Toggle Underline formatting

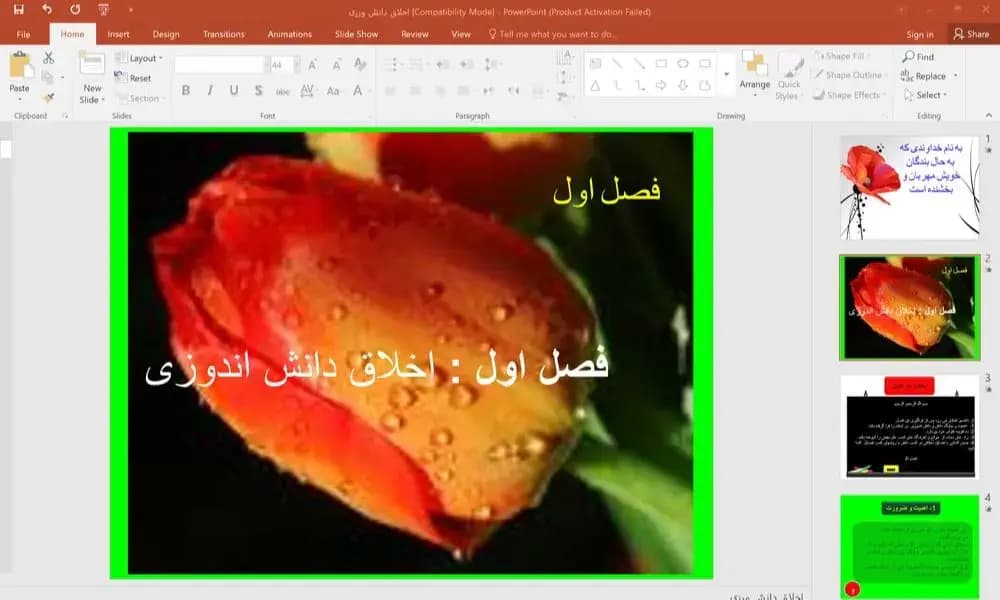coord(234,91)
